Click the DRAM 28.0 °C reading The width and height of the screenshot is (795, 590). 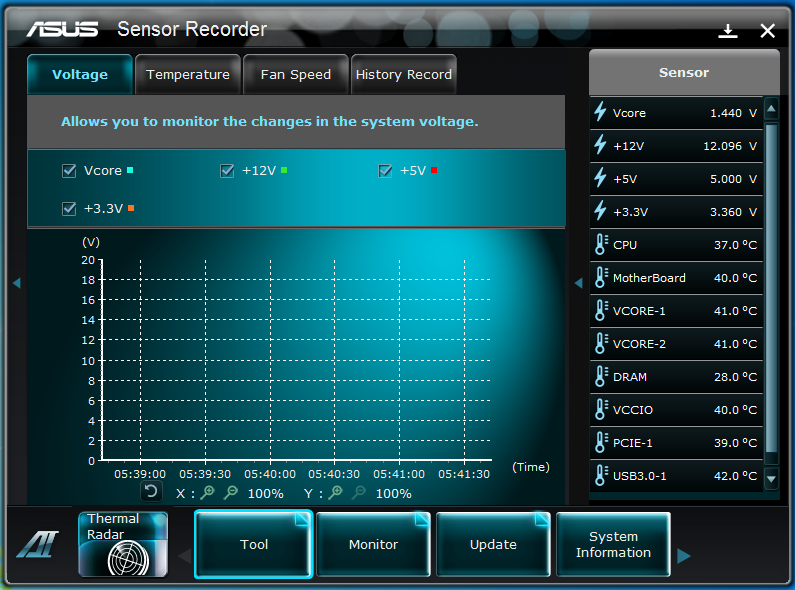pyautogui.click(x=735, y=377)
